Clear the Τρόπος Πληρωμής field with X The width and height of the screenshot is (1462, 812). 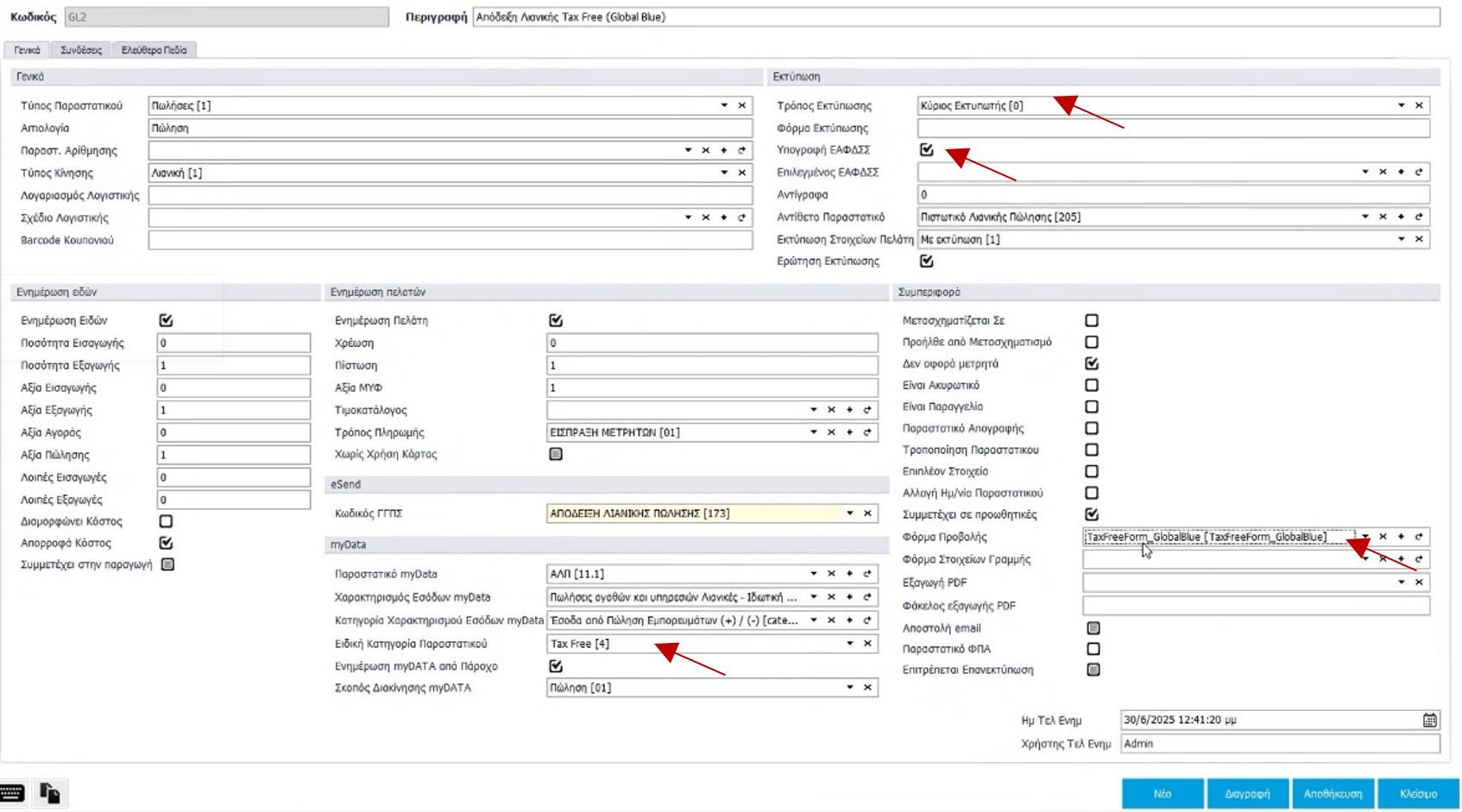tap(831, 432)
